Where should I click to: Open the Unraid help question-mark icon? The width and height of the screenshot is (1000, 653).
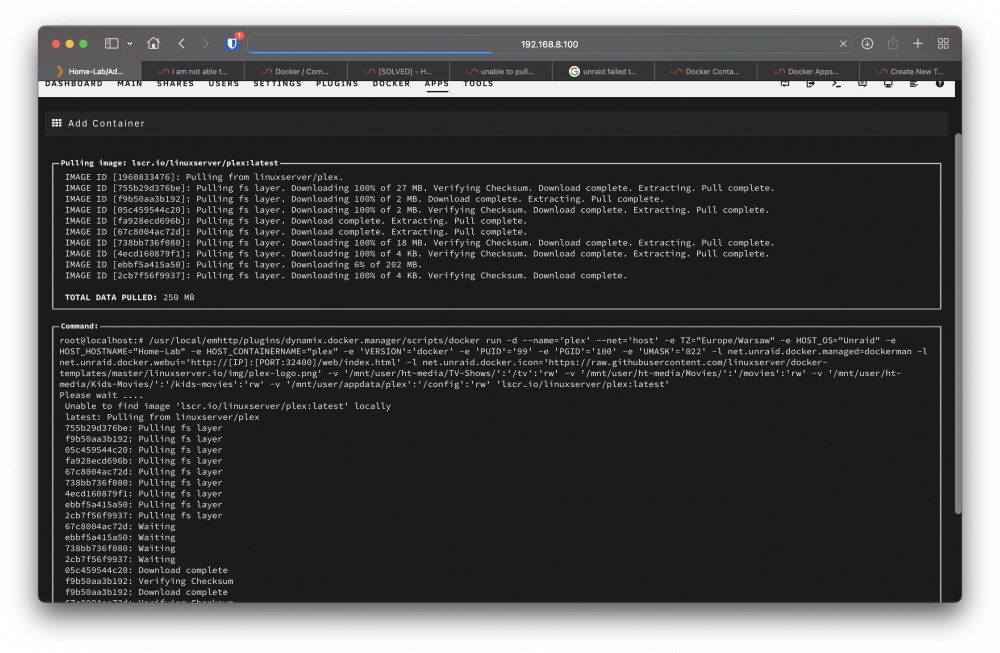939,84
